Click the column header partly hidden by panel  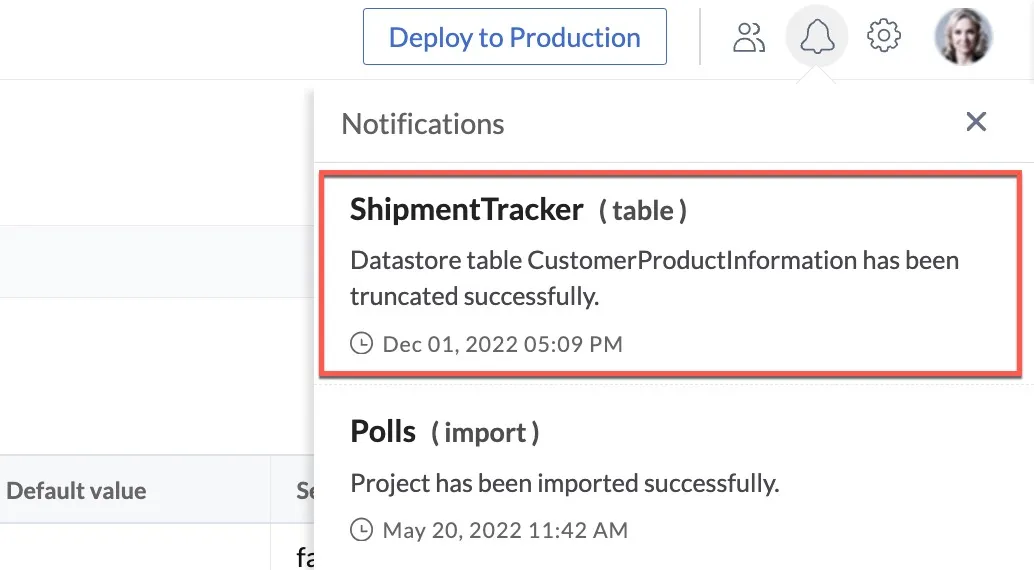[305, 490]
